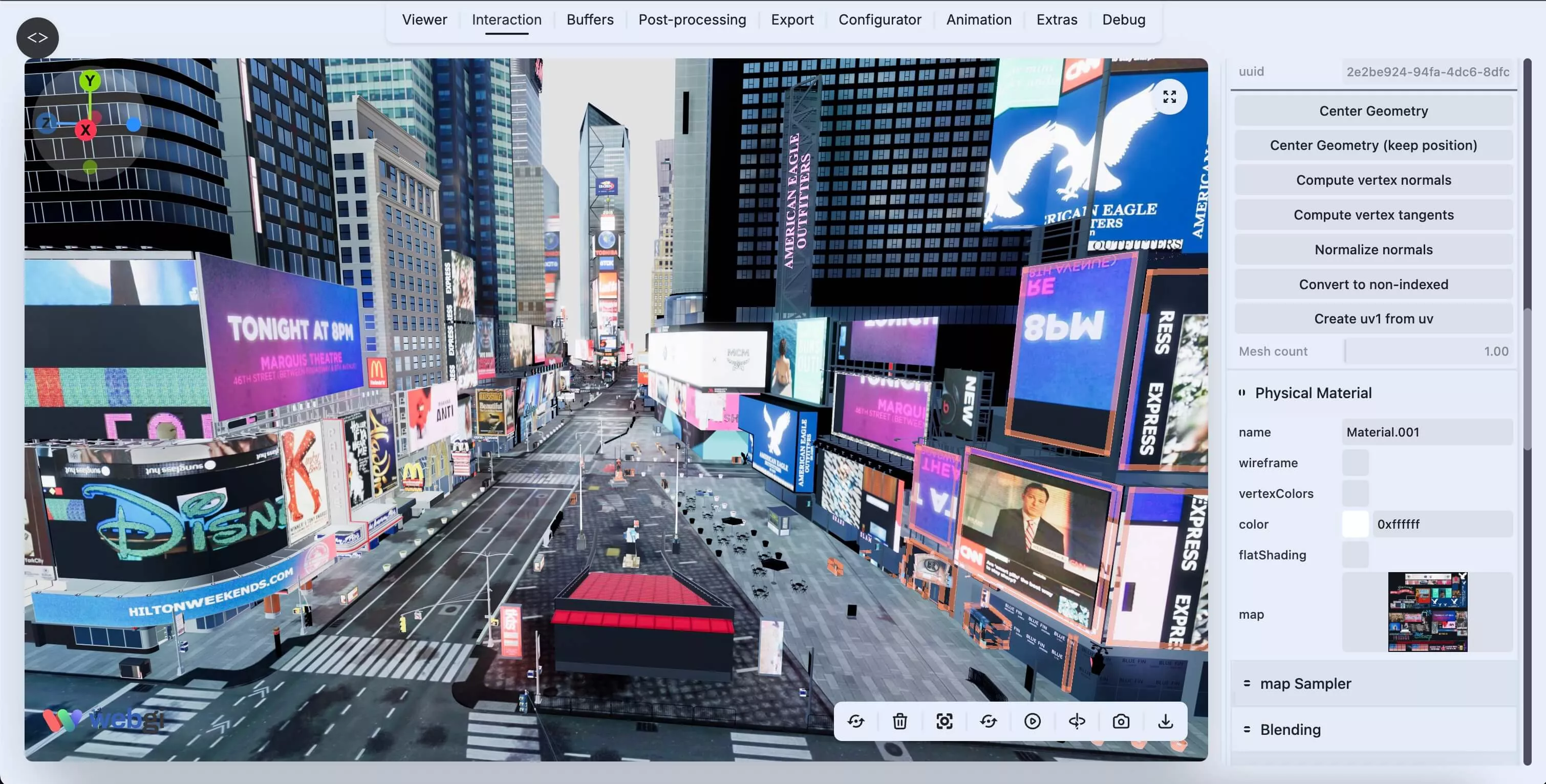Click the map texture thumbnail
This screenshot has height=784, width=1546.
click(x=1427, y=613)
